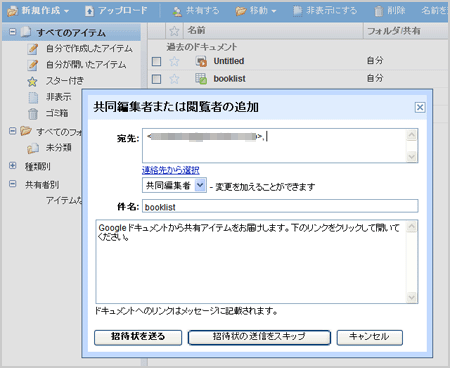Click 宛先 field scrollbar down arrow
Screen dimensions: 450x368
pyautogui.click(x=412, y=156)
